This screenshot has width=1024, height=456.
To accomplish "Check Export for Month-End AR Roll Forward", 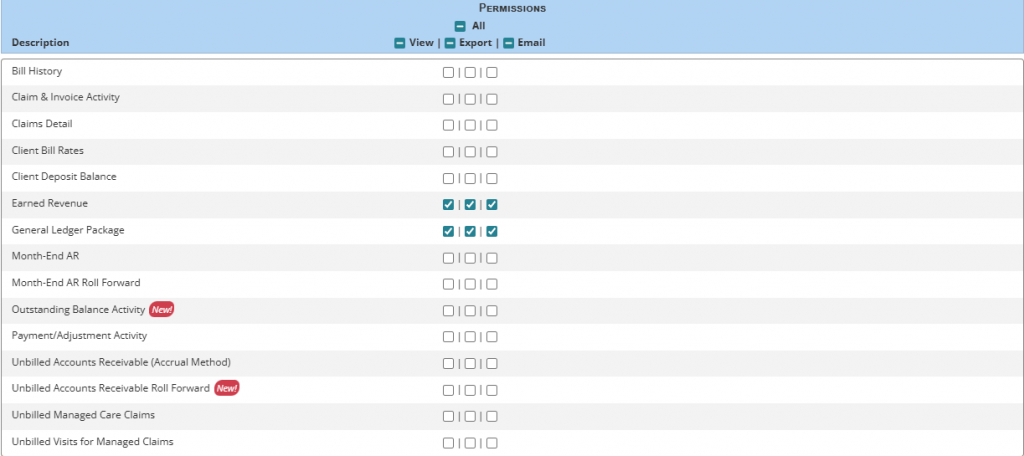I will (x=470, y=284).
